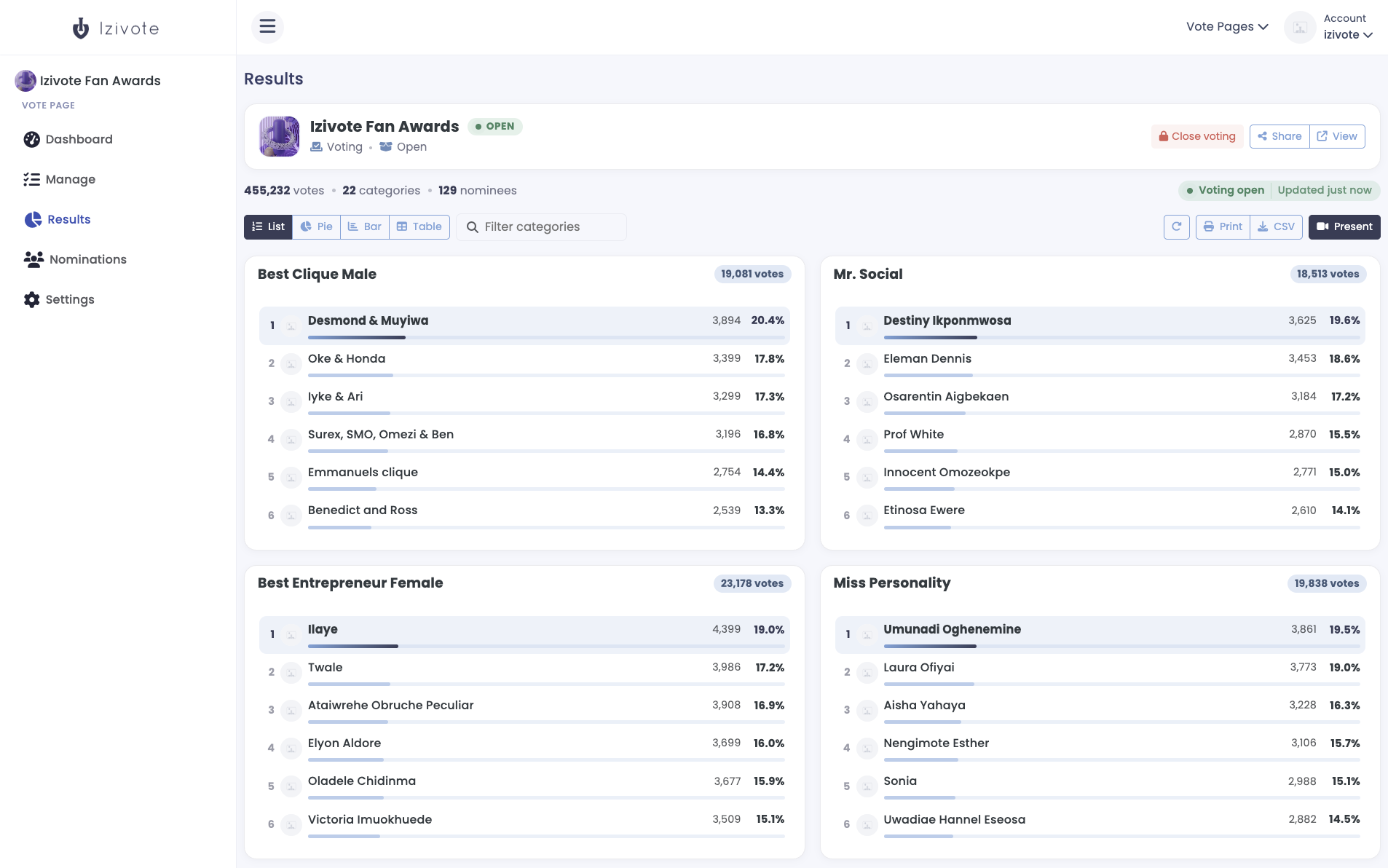Click Aisha Yahaya nominee name
Image resolution: width=1388 pixels, height=868 pixels.
click(923, 705)
